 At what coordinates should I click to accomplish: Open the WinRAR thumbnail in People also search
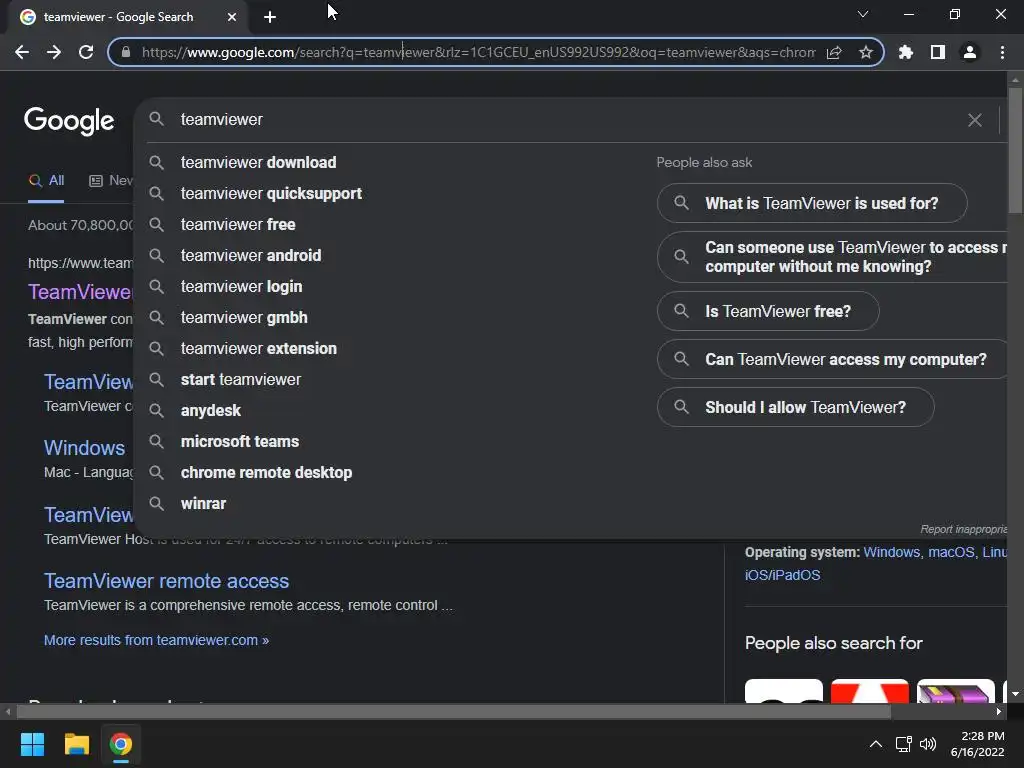click(x=955, y=691)
